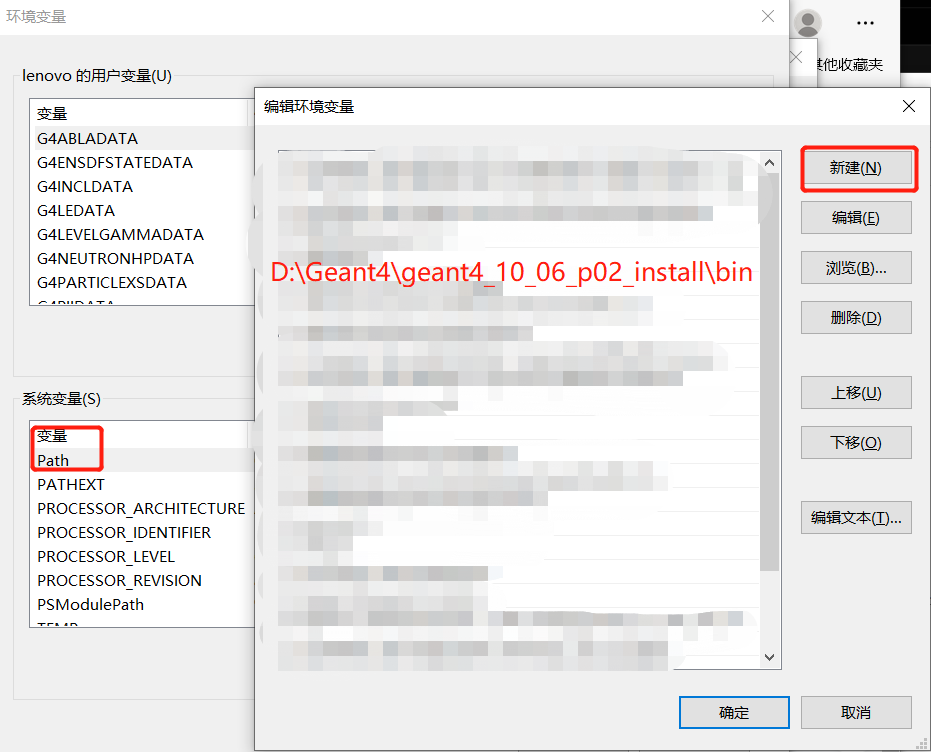
Task: Open the 浏览(B) browse dialog
Action: (x=858, y=267)
